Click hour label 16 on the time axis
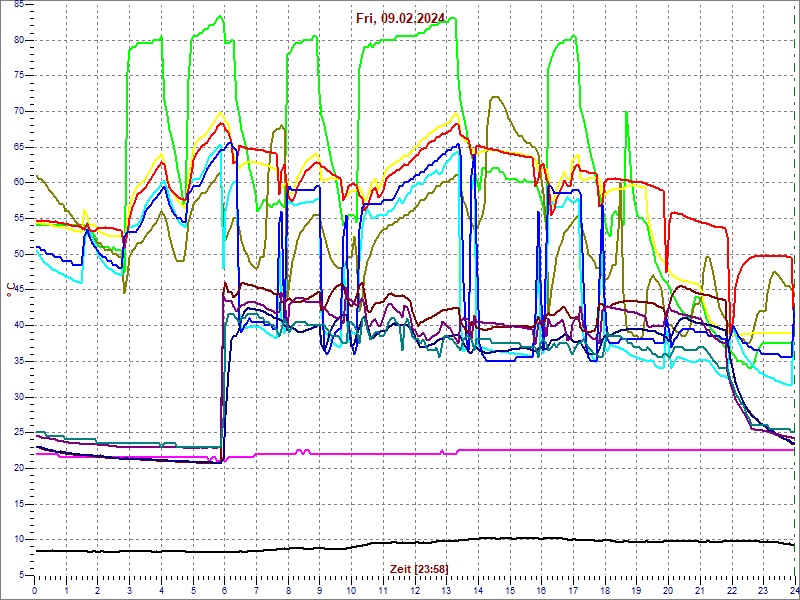The image size is (800, 600). (541, 590)
